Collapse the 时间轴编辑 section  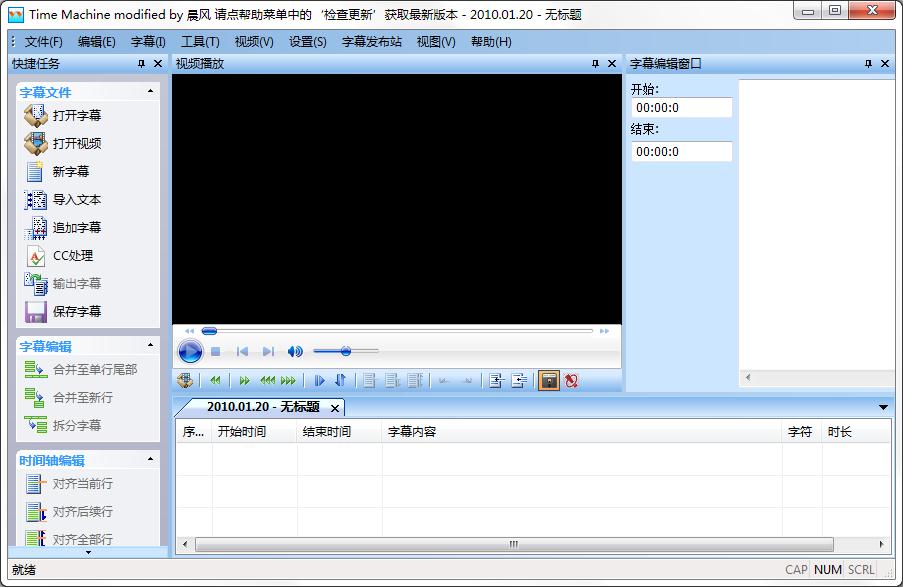151,460
